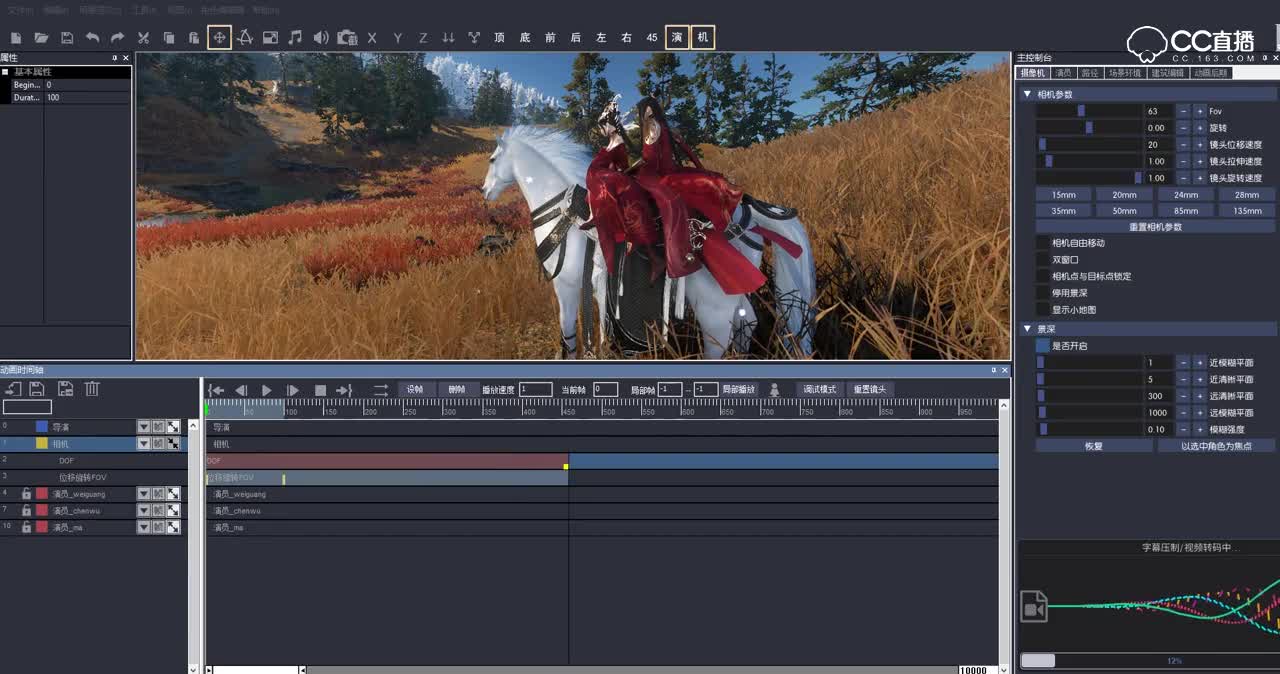Viewport: 1280px width, 674px height.
Task: Open dropdown arrow on 演员_weiguang track
Action: pyautogui.click(x=143, y=494)
